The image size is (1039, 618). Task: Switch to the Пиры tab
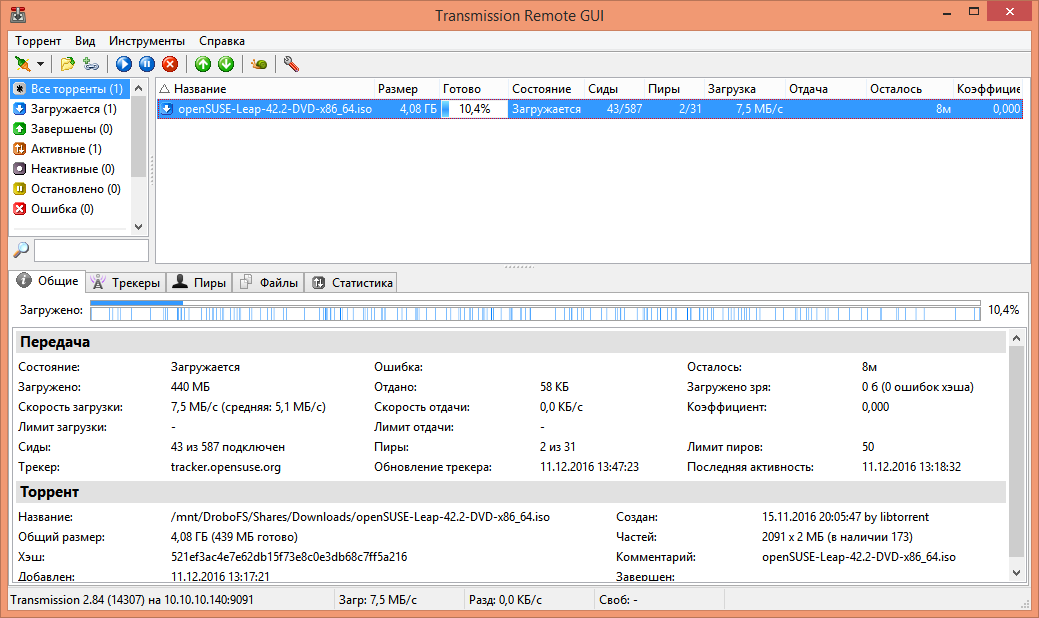[199, 283]
